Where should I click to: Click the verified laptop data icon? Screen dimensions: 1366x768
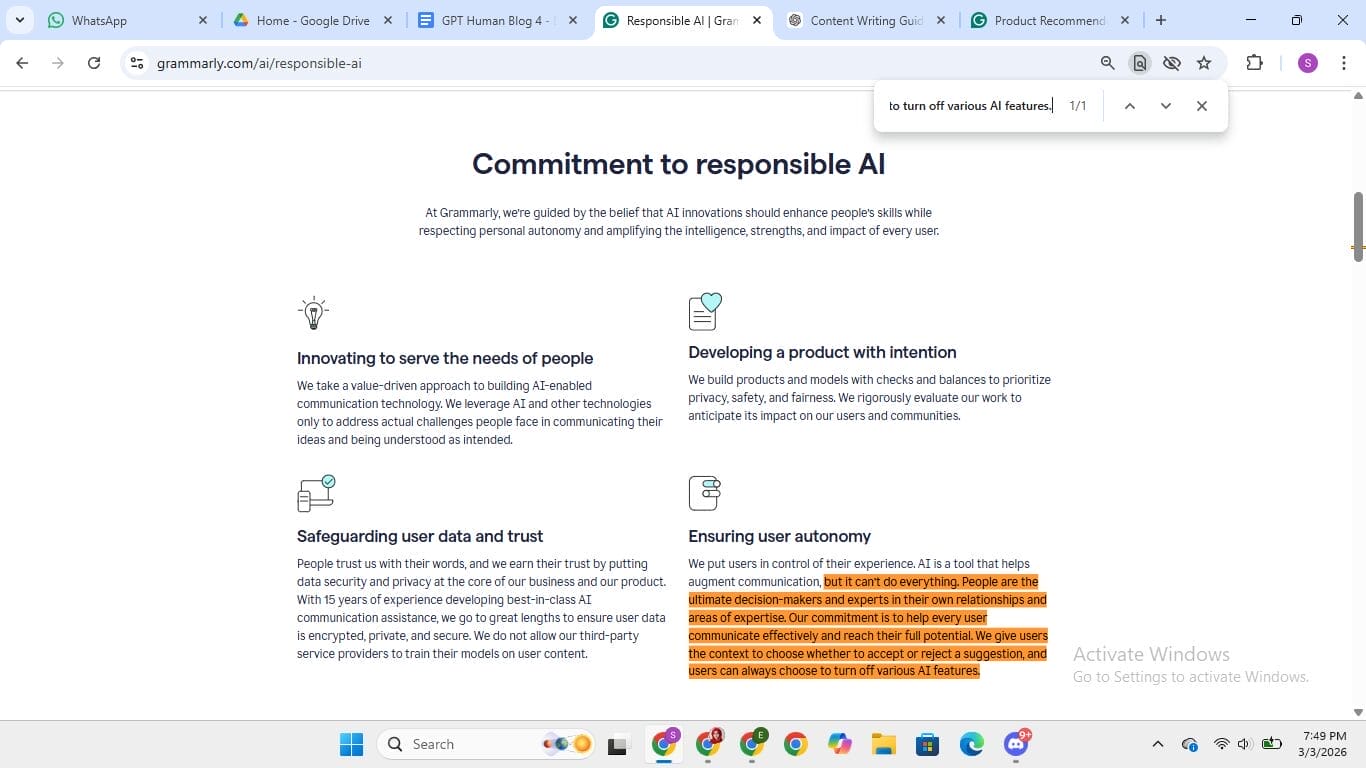[316, 494]
